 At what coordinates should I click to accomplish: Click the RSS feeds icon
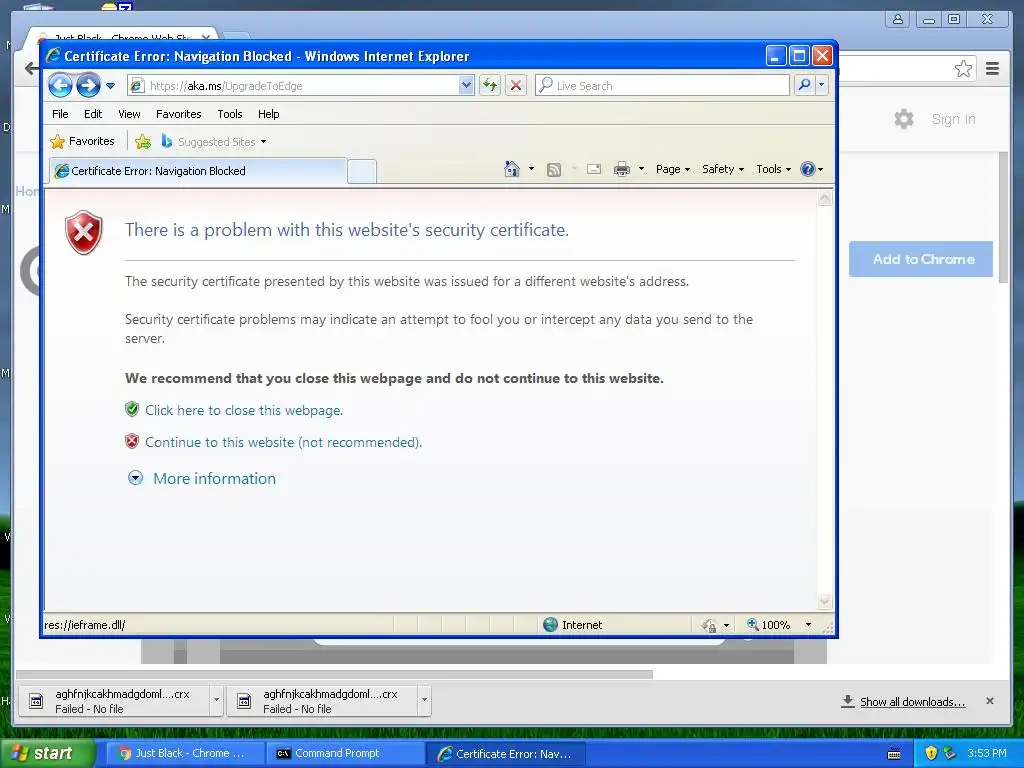(x=554, y=170)
